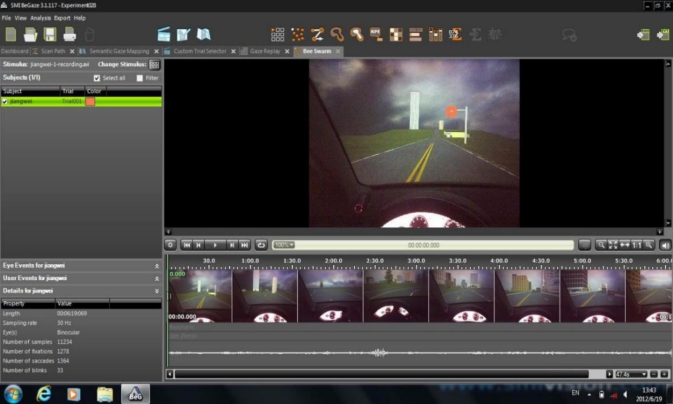
Task: Fit stimulus to width arrows icon
Action: pyautogui.click(x=625, y=245)
